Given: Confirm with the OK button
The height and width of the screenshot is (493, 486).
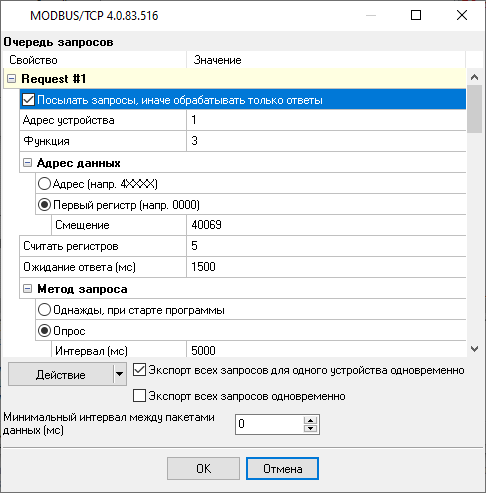Looking at the screenshot, I should tap(203, 469).
